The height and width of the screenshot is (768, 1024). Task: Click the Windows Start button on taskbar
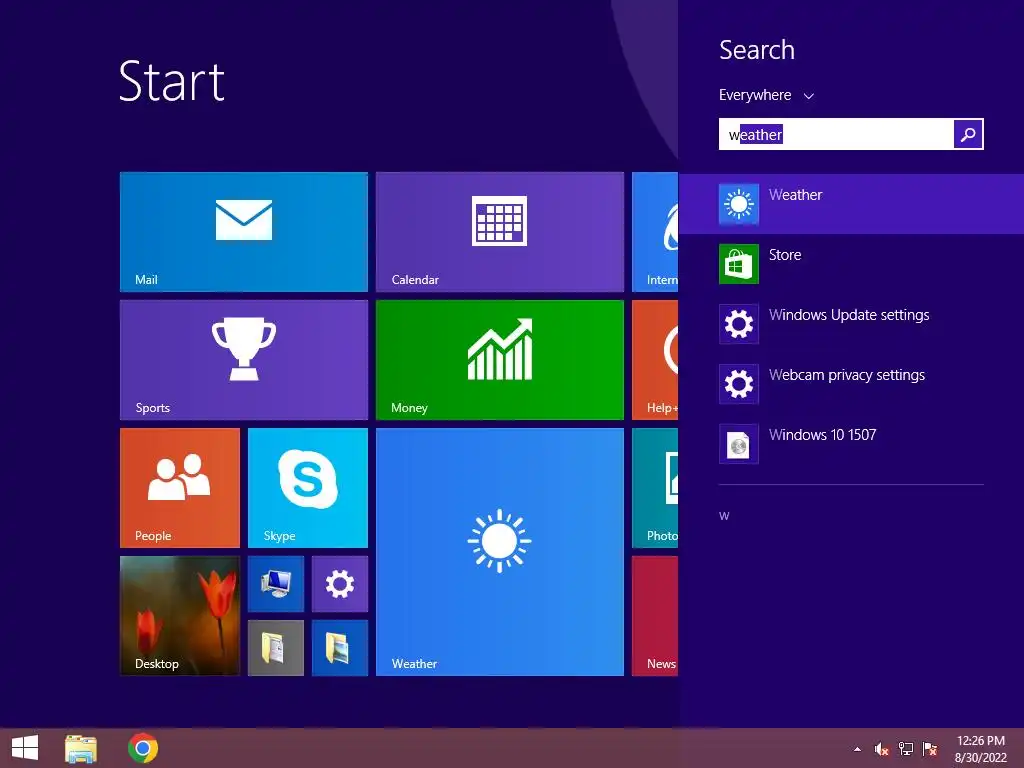coord(25,748)
